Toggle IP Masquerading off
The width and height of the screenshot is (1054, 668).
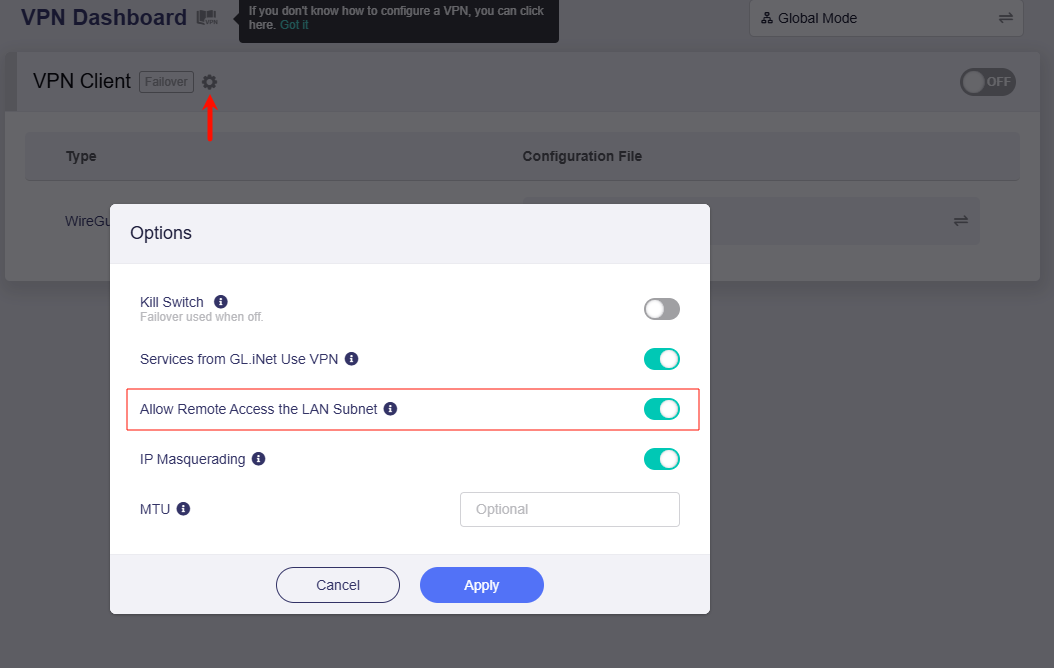coord(661,459)
